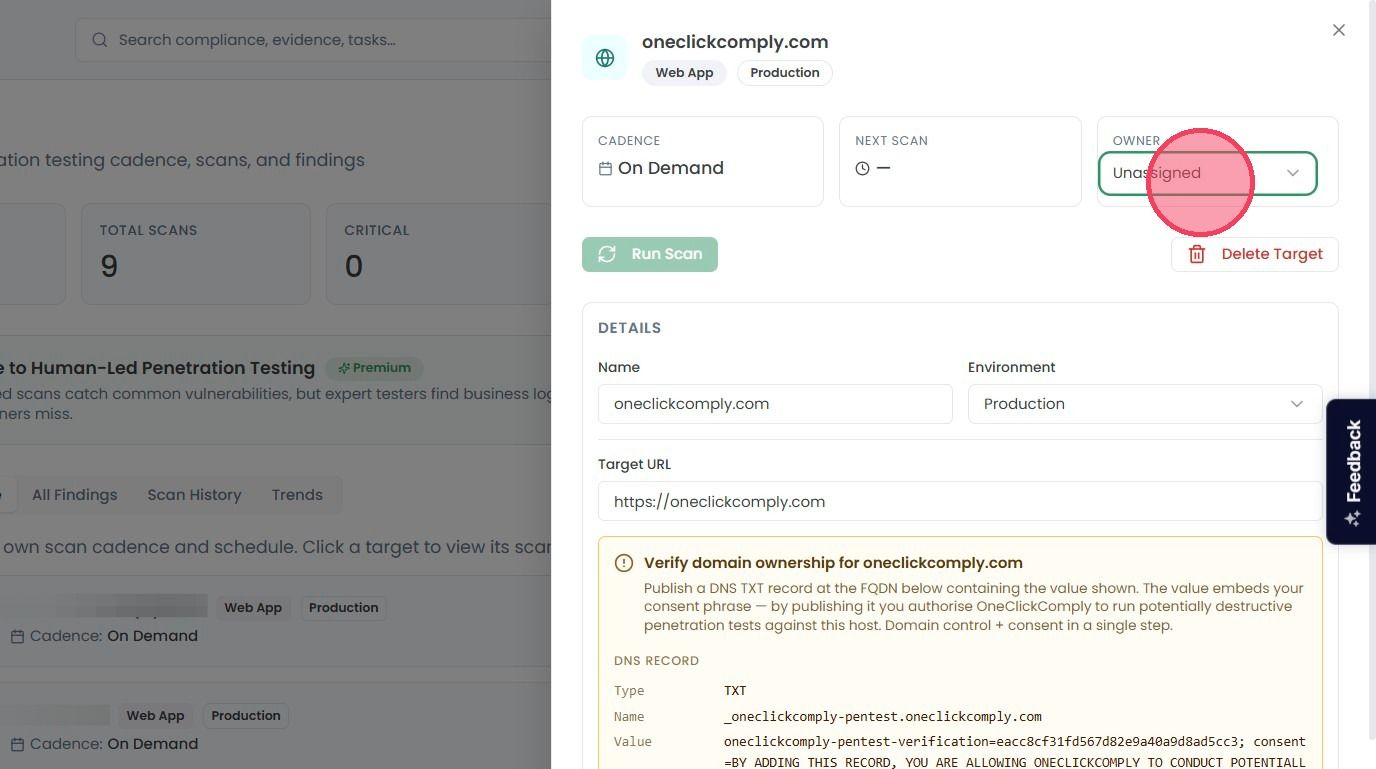1376x769 pixels.
Task: Click the globe icon beside oneclickcomply.com
Action: [x=605, y=58]
